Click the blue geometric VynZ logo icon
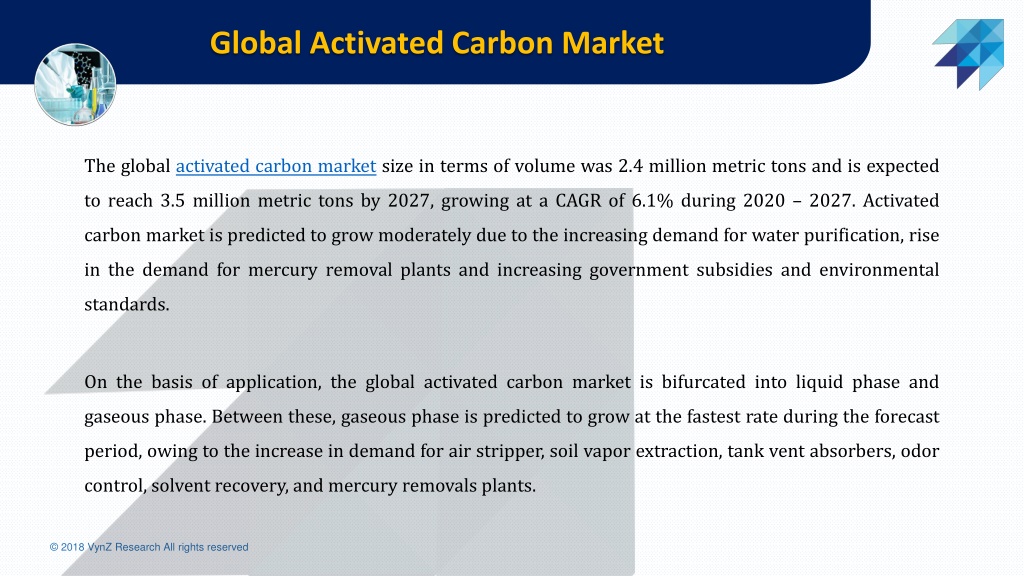1024x576 pixels. 968,54
